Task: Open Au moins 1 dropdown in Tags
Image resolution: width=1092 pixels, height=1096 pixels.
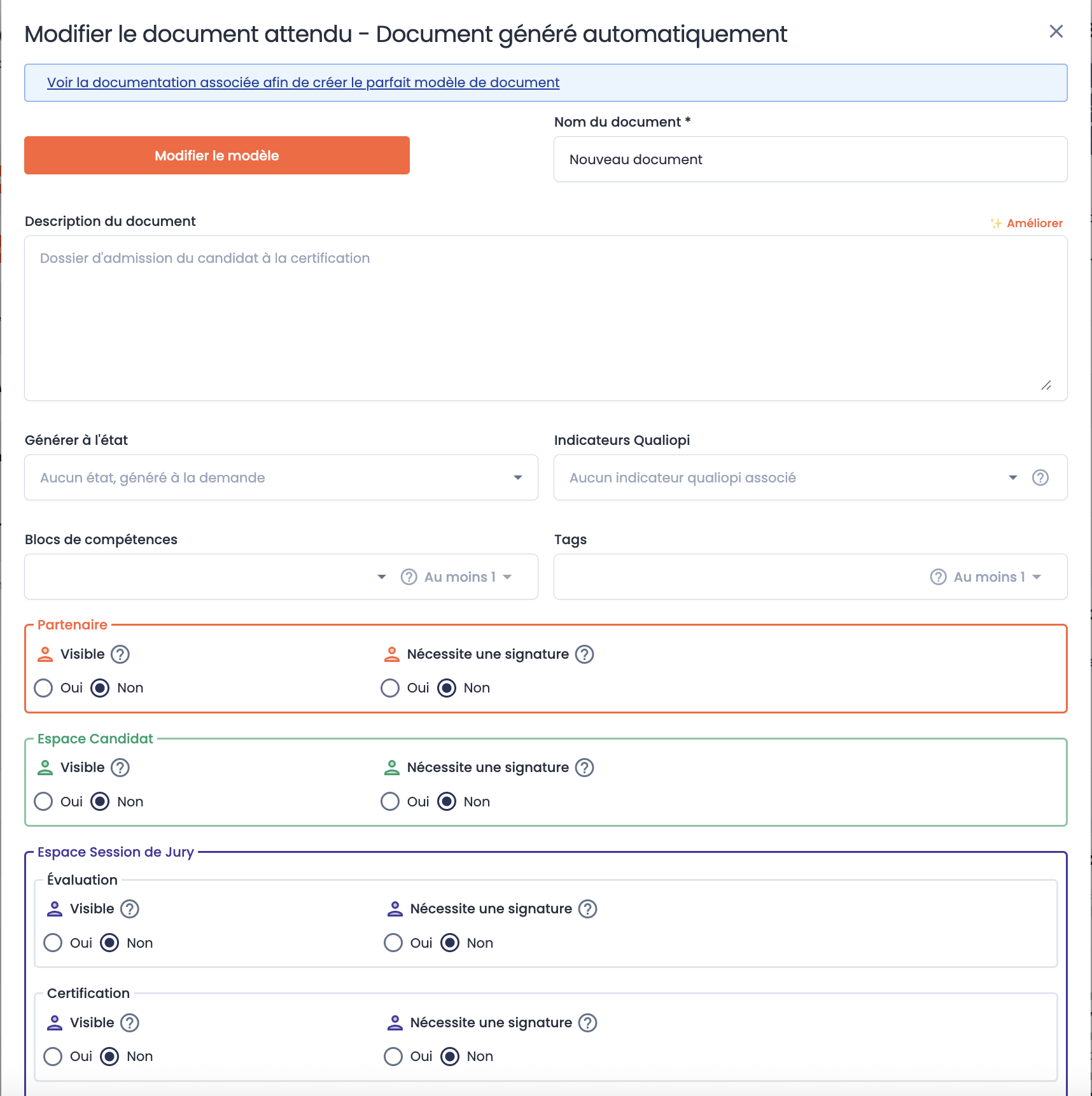Action: coord(997,577)
